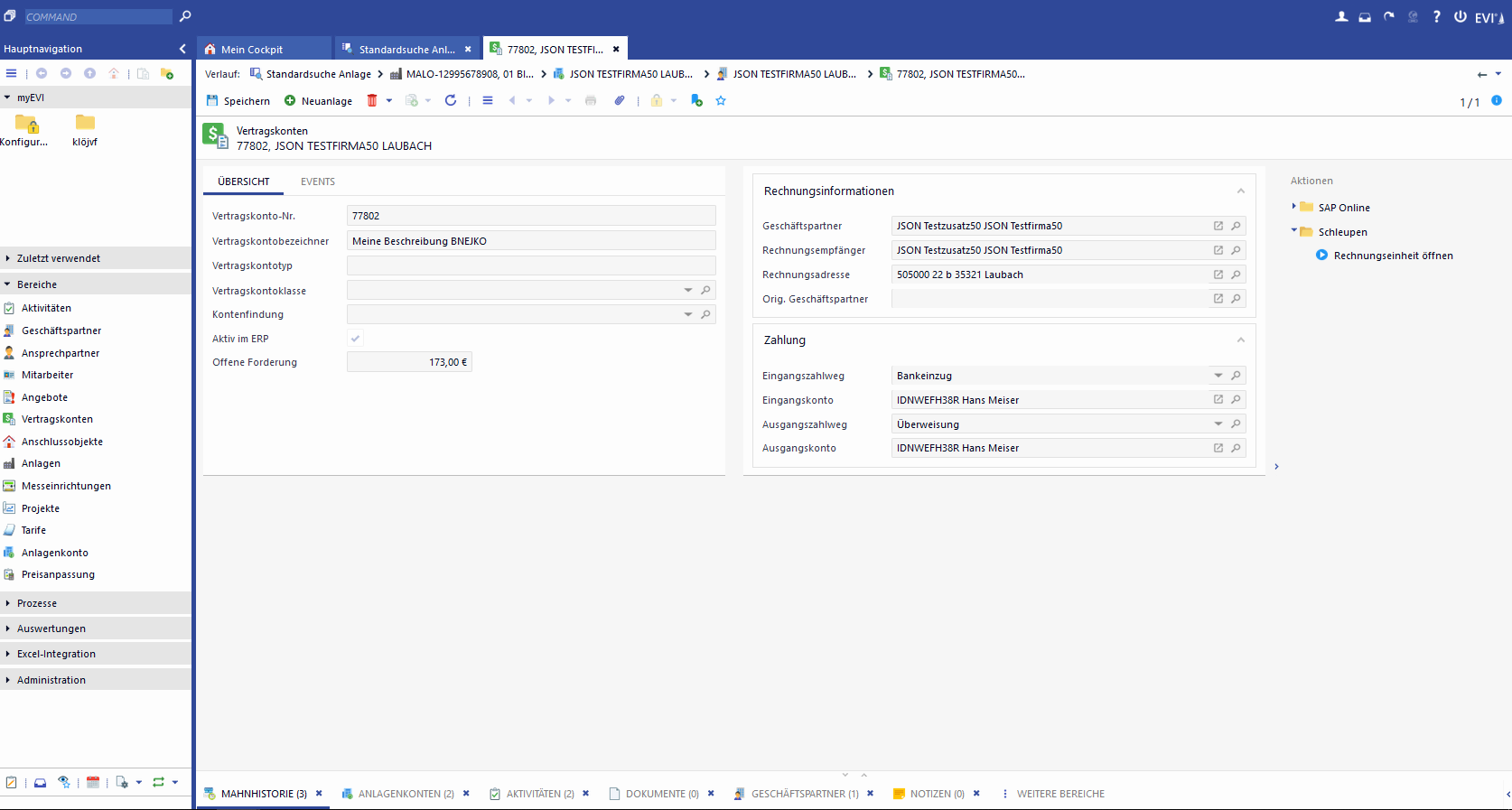1512x810 pixels.
Task: Open Rechnungsadresse record via link icon
Action: tap(1218, 275)
